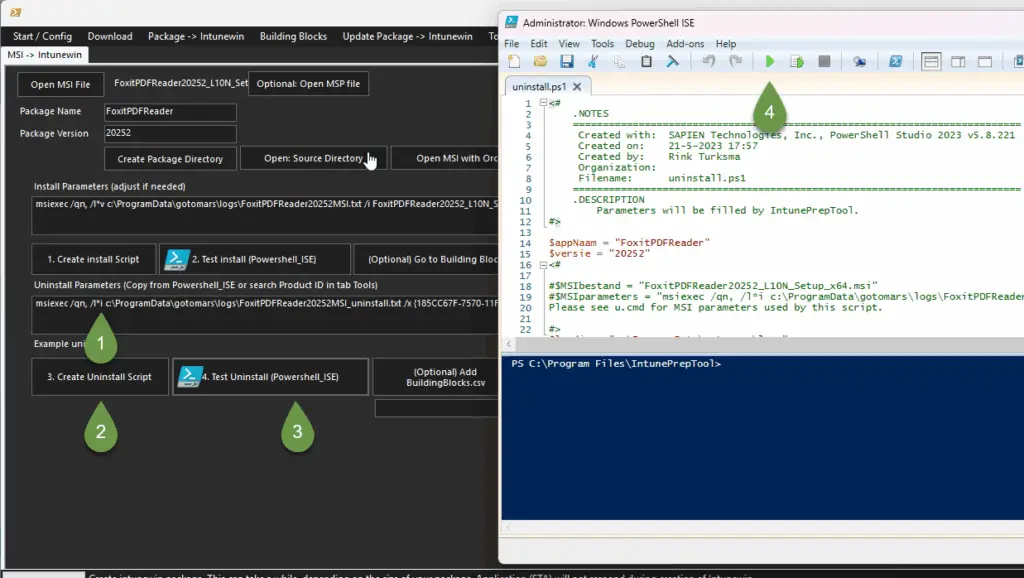Viewport: 1024px width, 578px height.
Task: Open the Add-ons menu
Action: click(x=685, y=44)
